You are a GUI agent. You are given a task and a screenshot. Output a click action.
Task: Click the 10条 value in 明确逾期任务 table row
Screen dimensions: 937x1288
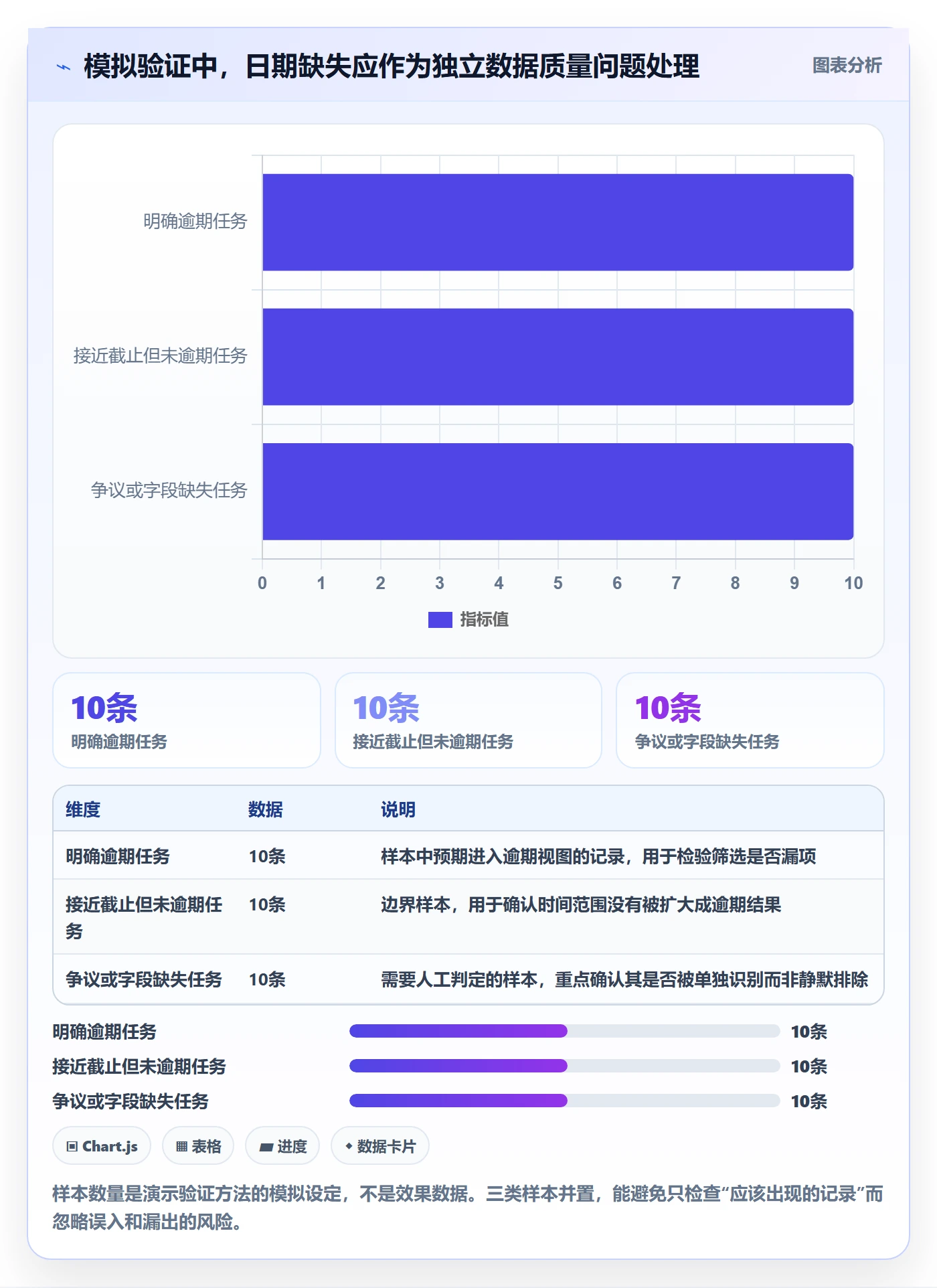point(267,856)
